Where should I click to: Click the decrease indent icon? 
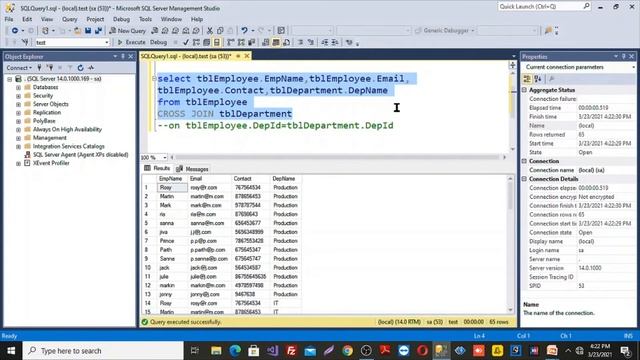tap(324, 42)
